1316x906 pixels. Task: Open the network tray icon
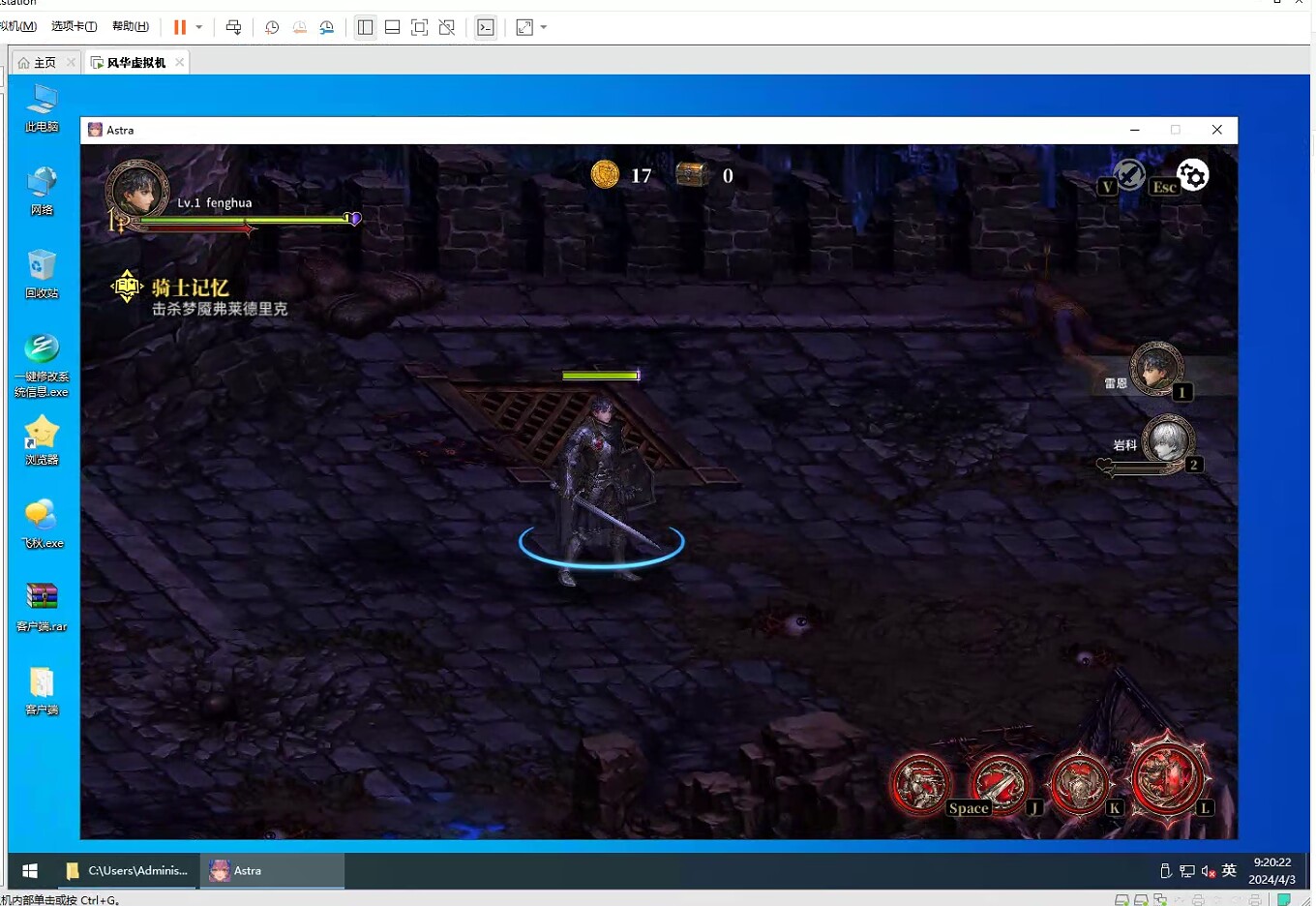coord(1187,871)
